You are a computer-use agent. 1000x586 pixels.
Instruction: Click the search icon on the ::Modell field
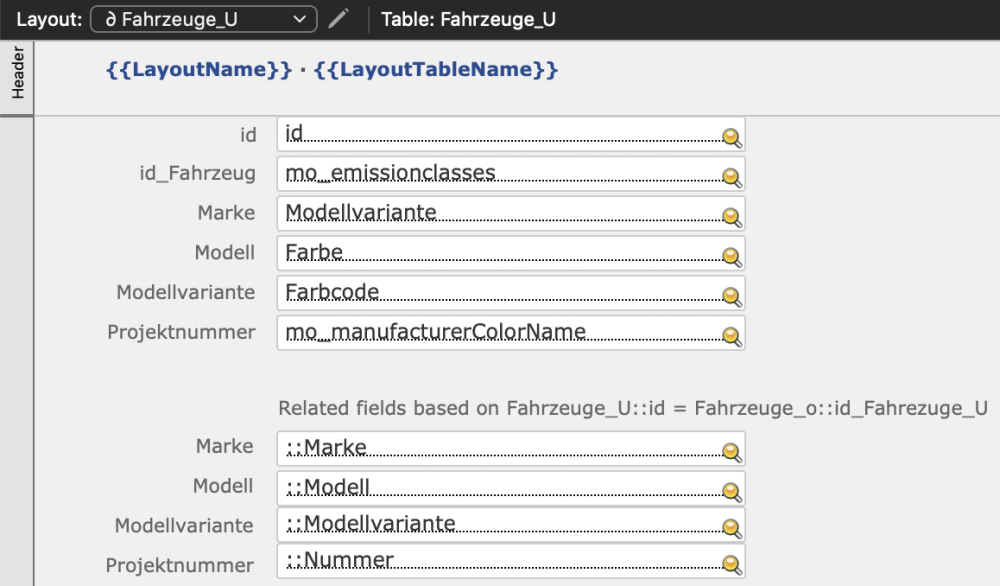tap(731, 488)
